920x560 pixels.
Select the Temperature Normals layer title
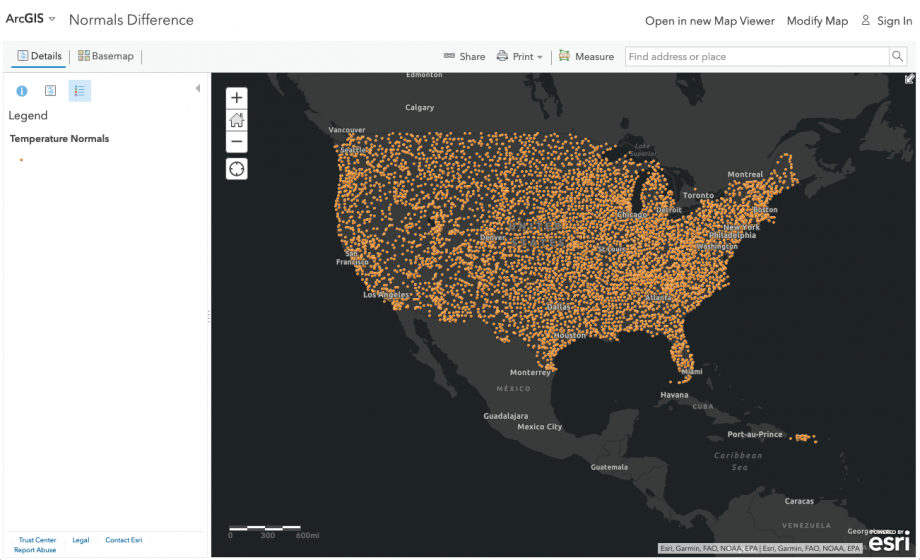[x=59, y=139]
